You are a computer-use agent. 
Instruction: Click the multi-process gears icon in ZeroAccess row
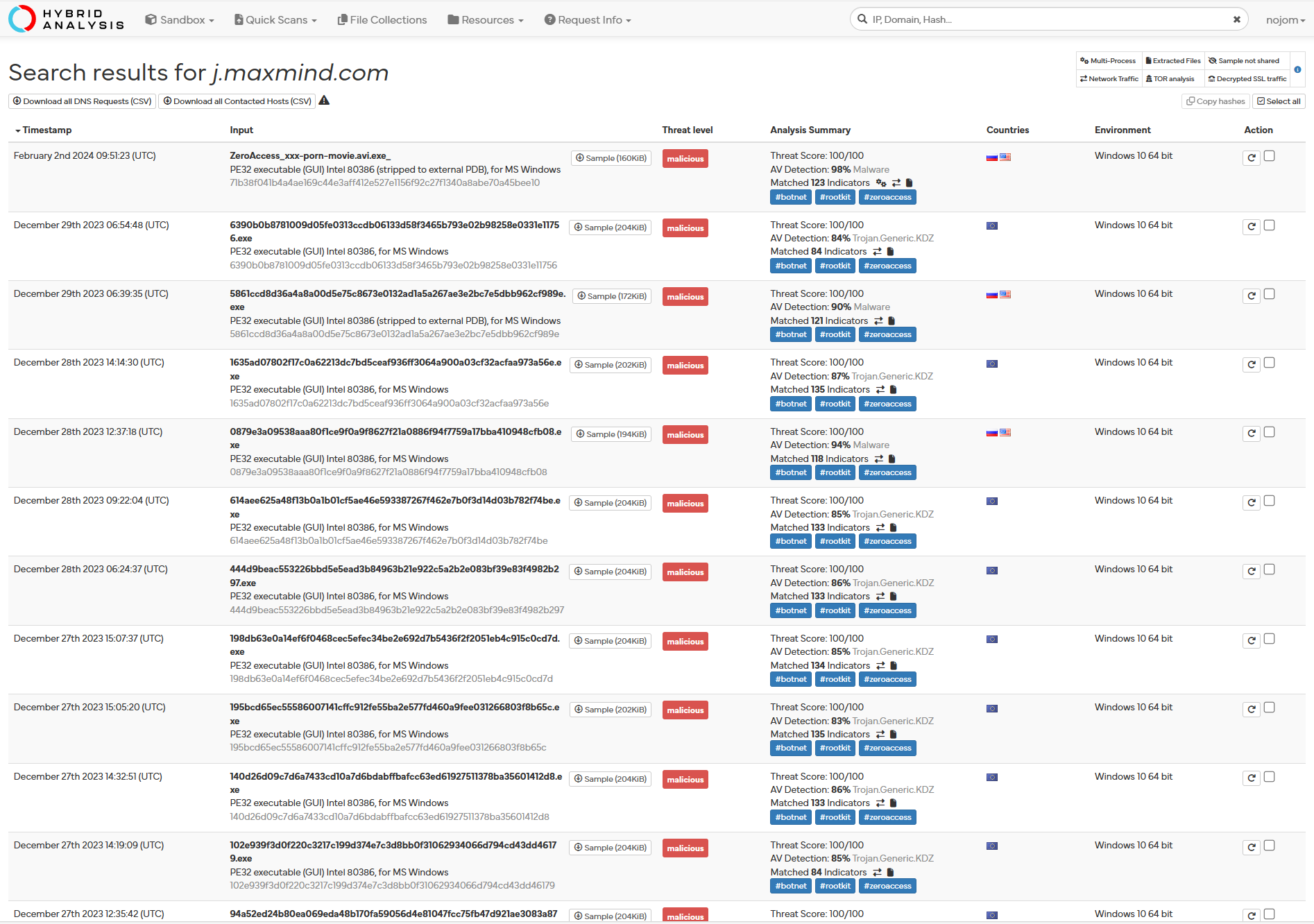coord(881,183)
